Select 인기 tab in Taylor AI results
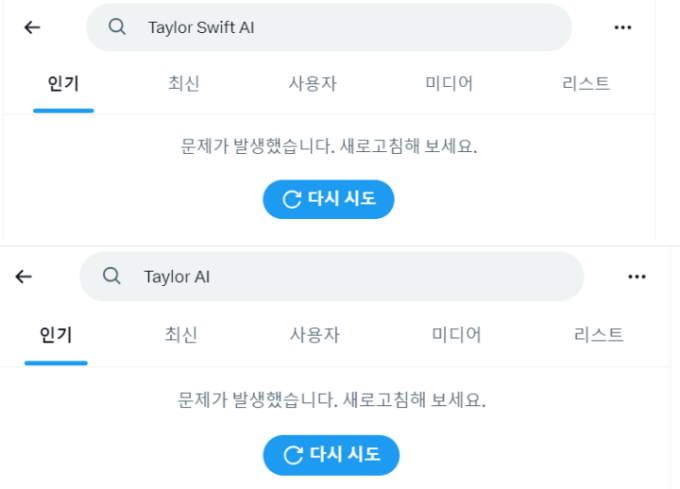Viewport: 680px width, 489px height. tap(56, 335)
